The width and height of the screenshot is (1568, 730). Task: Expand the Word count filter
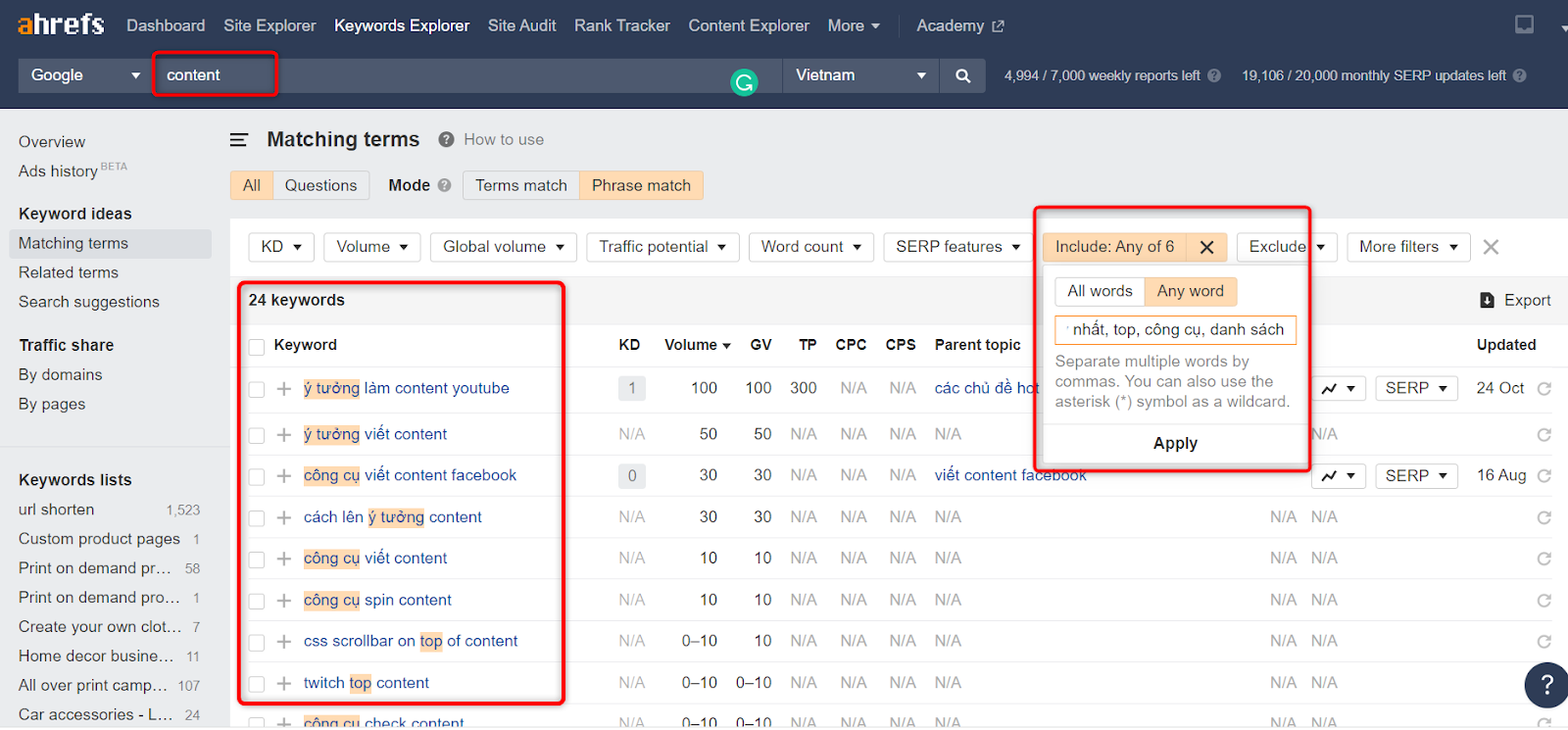(811, 247)
